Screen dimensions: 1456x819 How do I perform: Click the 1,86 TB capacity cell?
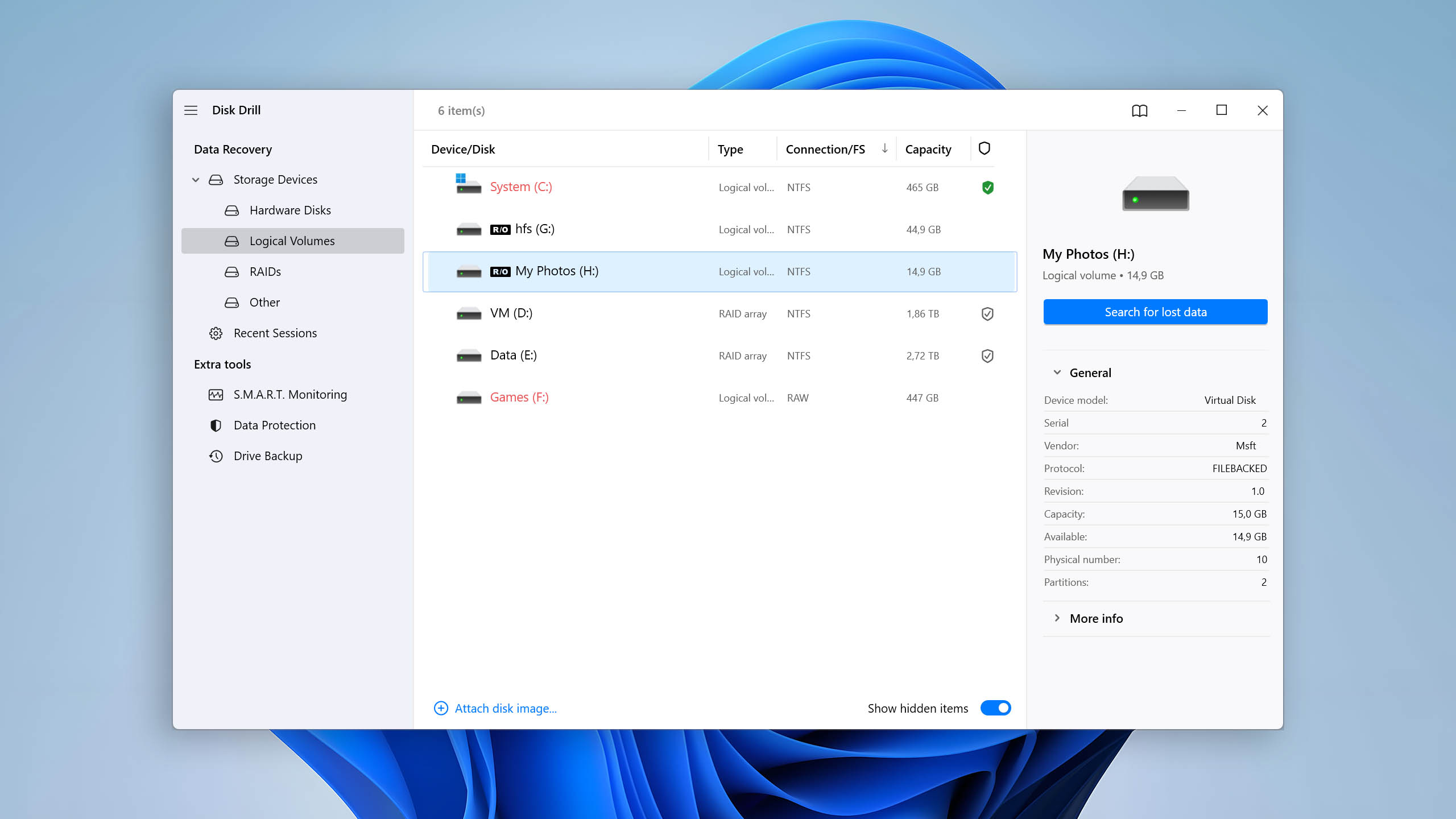pyautogui.click(x=923, y=314)
